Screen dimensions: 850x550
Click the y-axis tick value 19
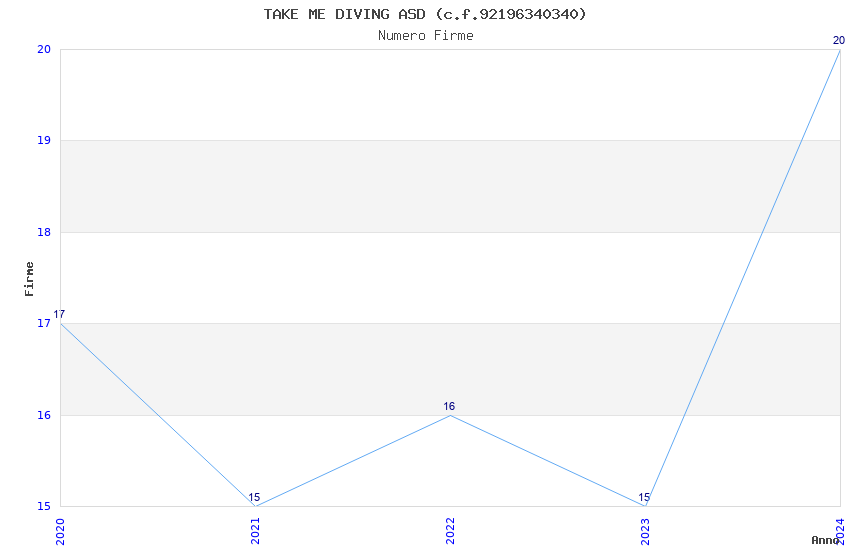[x=44, y=140]
